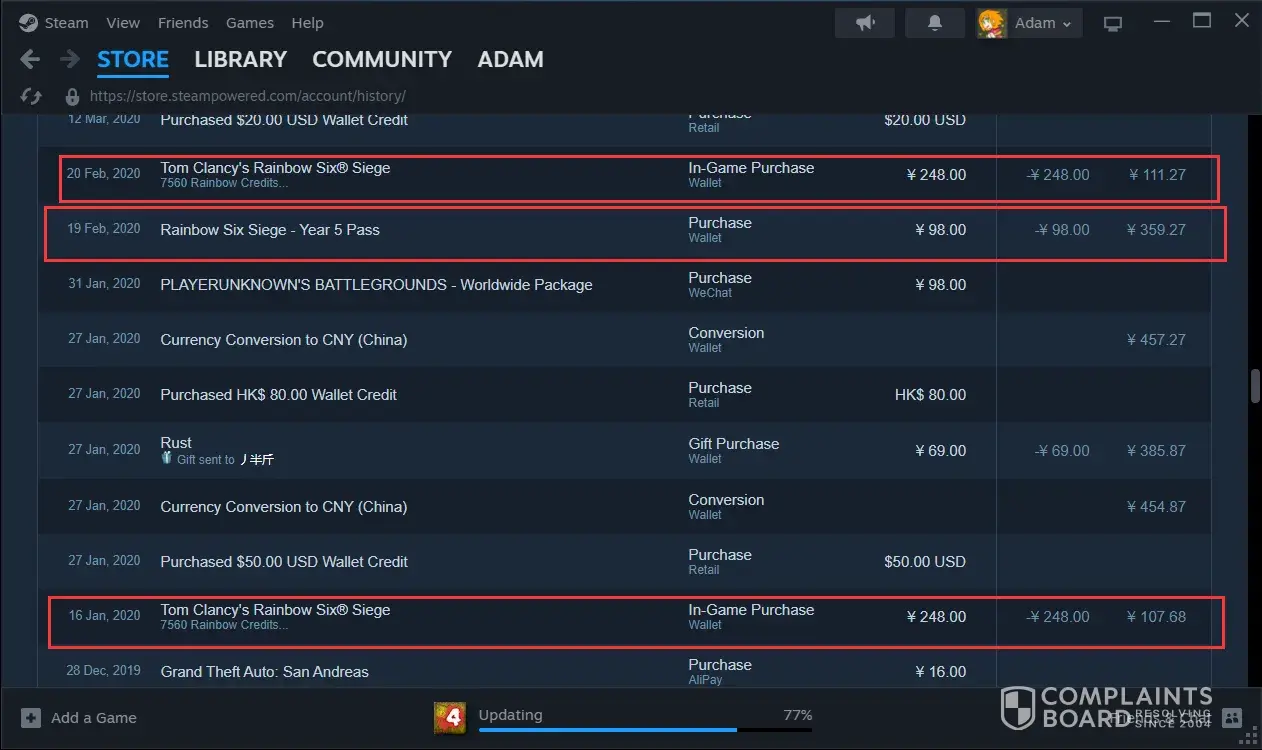Open the announcements megaphone icon
The height and width of the screenshot is (750, 1262).
pos(865,23)
